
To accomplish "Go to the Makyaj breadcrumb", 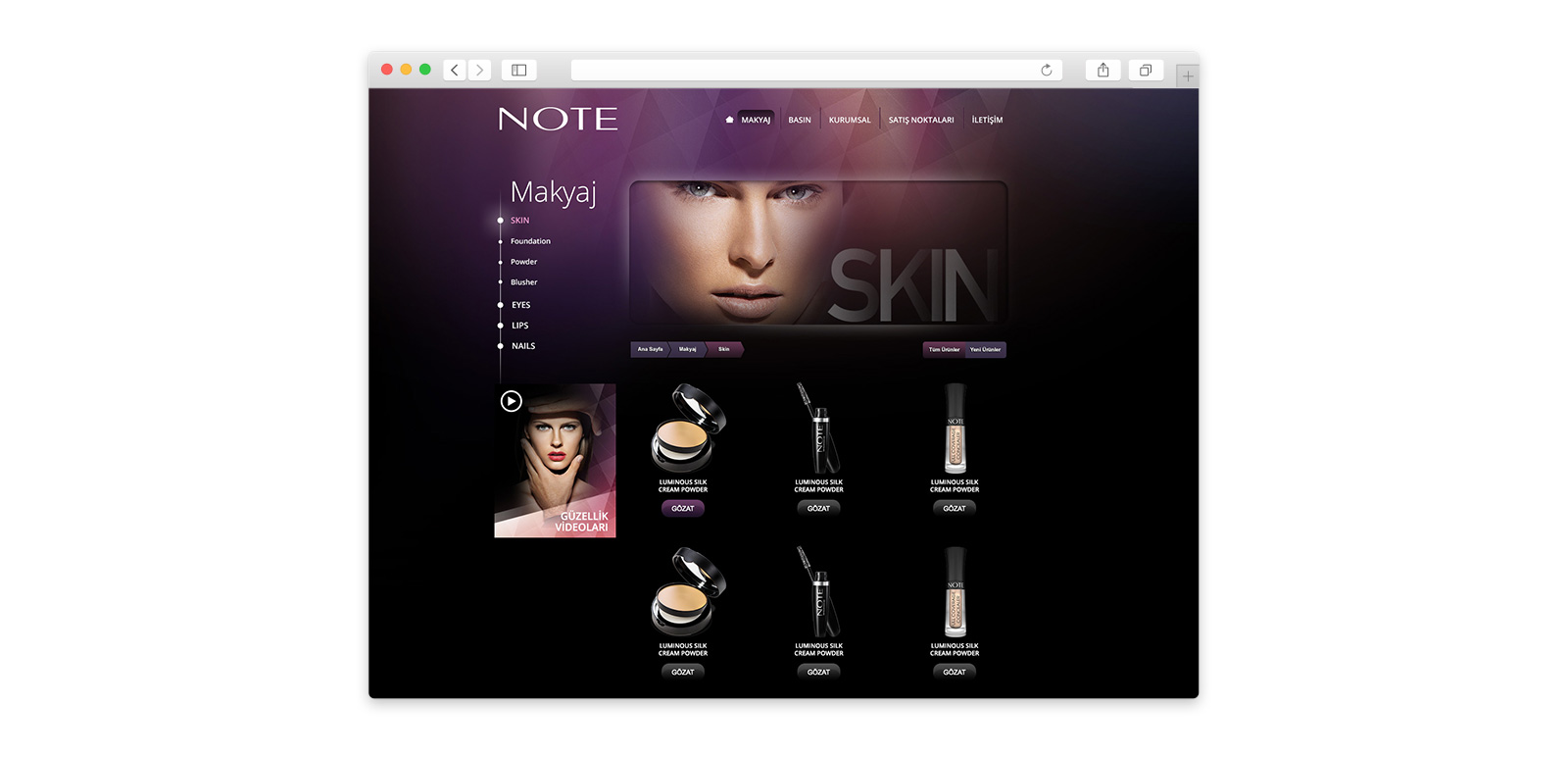I will (688, 349).
